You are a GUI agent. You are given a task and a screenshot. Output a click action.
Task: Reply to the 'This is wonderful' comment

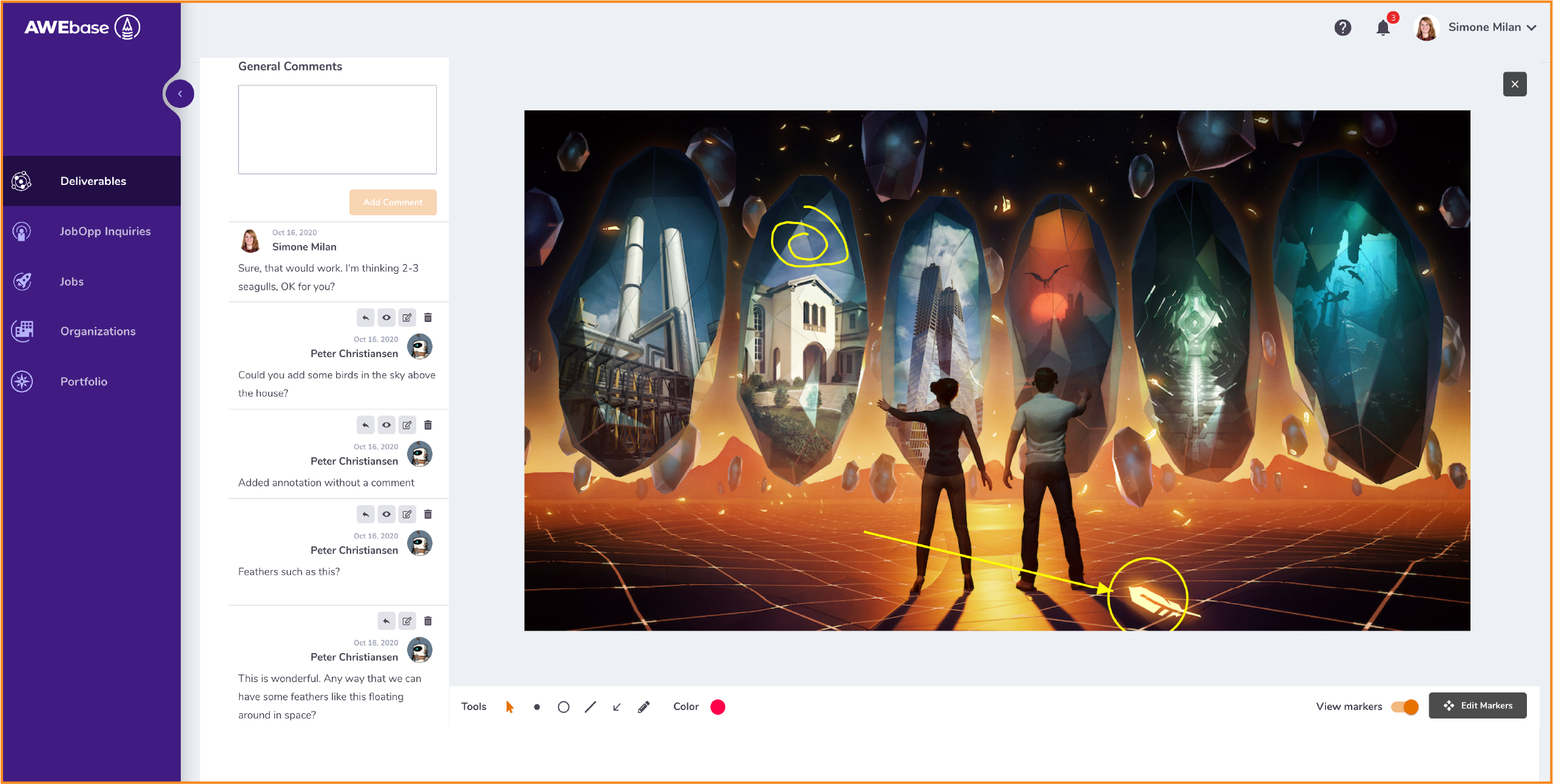[x=386, y=621]
